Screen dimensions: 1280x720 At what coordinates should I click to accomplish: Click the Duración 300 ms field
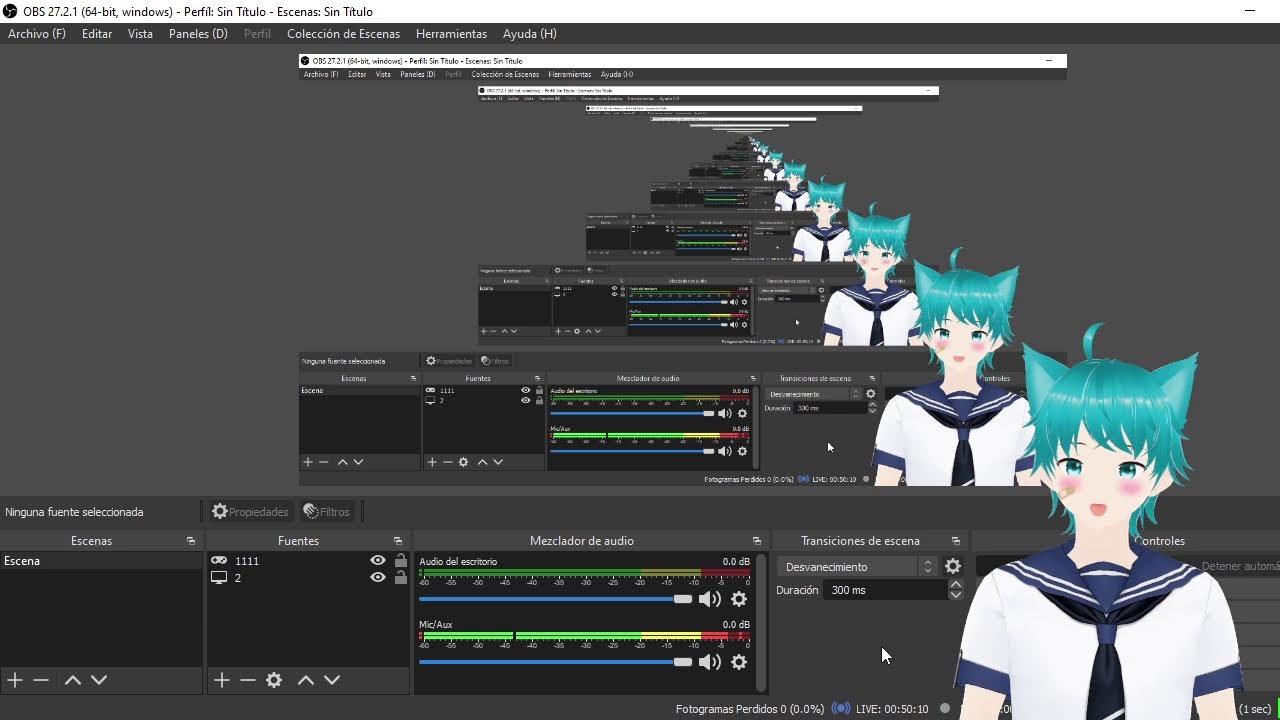click(884, 590)
